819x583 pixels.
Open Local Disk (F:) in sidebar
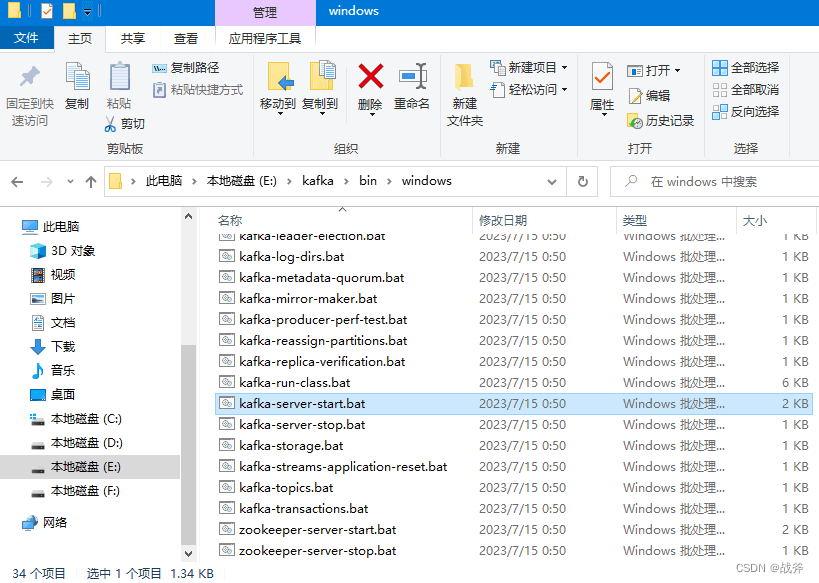pyautogui.click(x=76, y=491)
